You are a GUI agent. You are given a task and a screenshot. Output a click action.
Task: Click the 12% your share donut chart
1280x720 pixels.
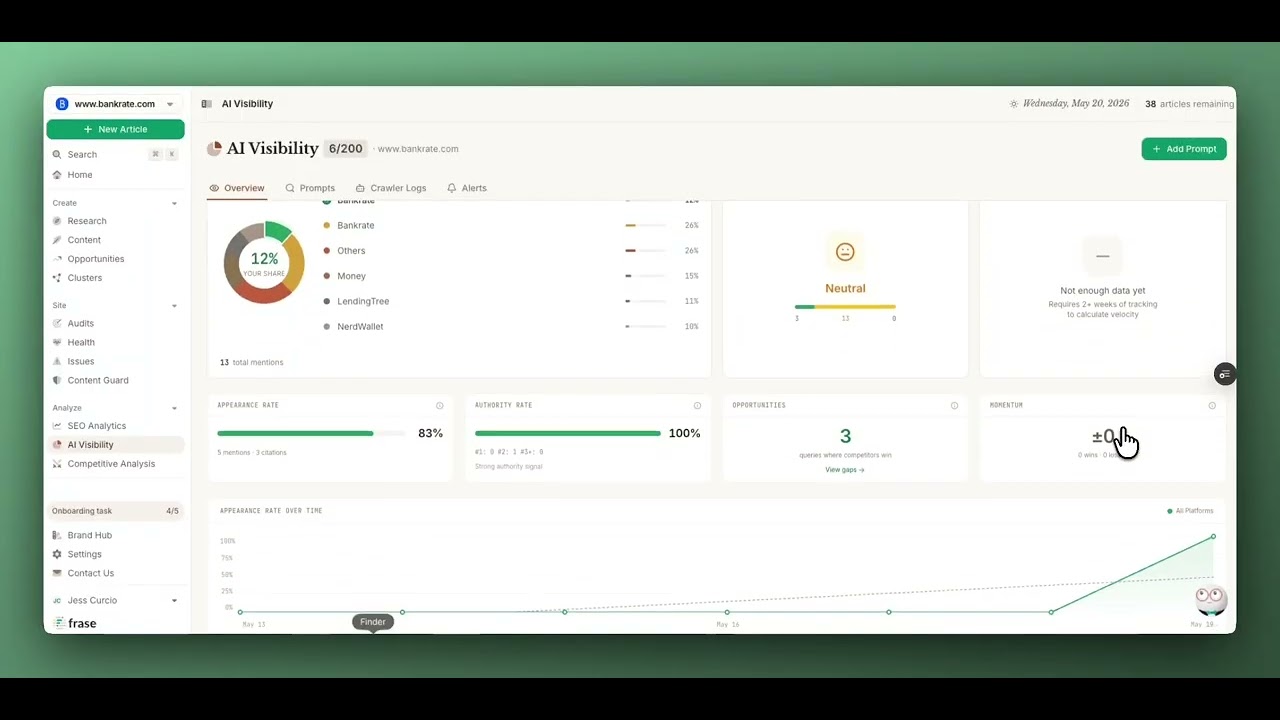264,263
